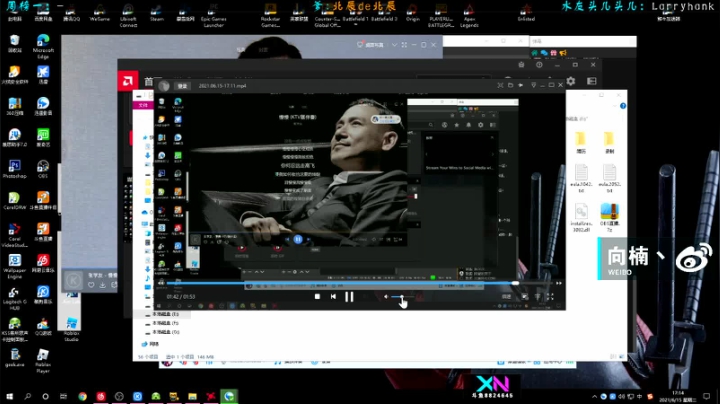Select local disk (E:) in Explorer tree
720x404 pixels.
[x=165, y=314]
